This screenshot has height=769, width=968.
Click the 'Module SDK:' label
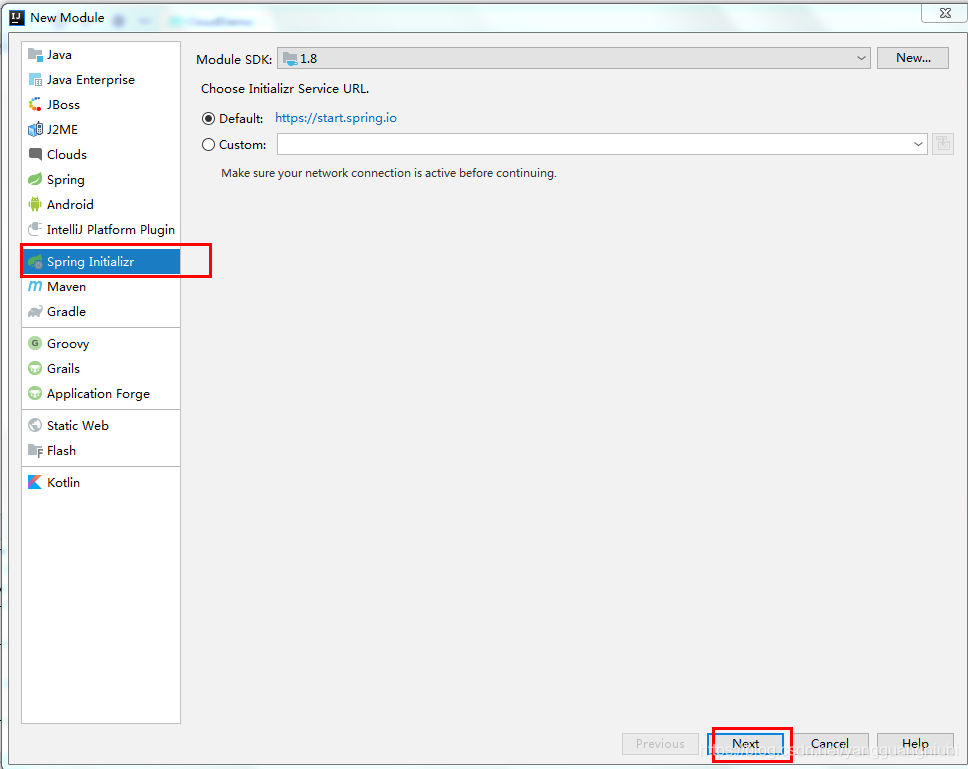coord(234,59)
